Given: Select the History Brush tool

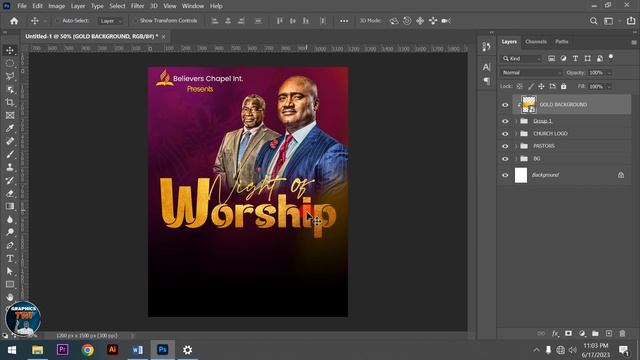Looking at the screenshot, I should [x=10, y=180].
